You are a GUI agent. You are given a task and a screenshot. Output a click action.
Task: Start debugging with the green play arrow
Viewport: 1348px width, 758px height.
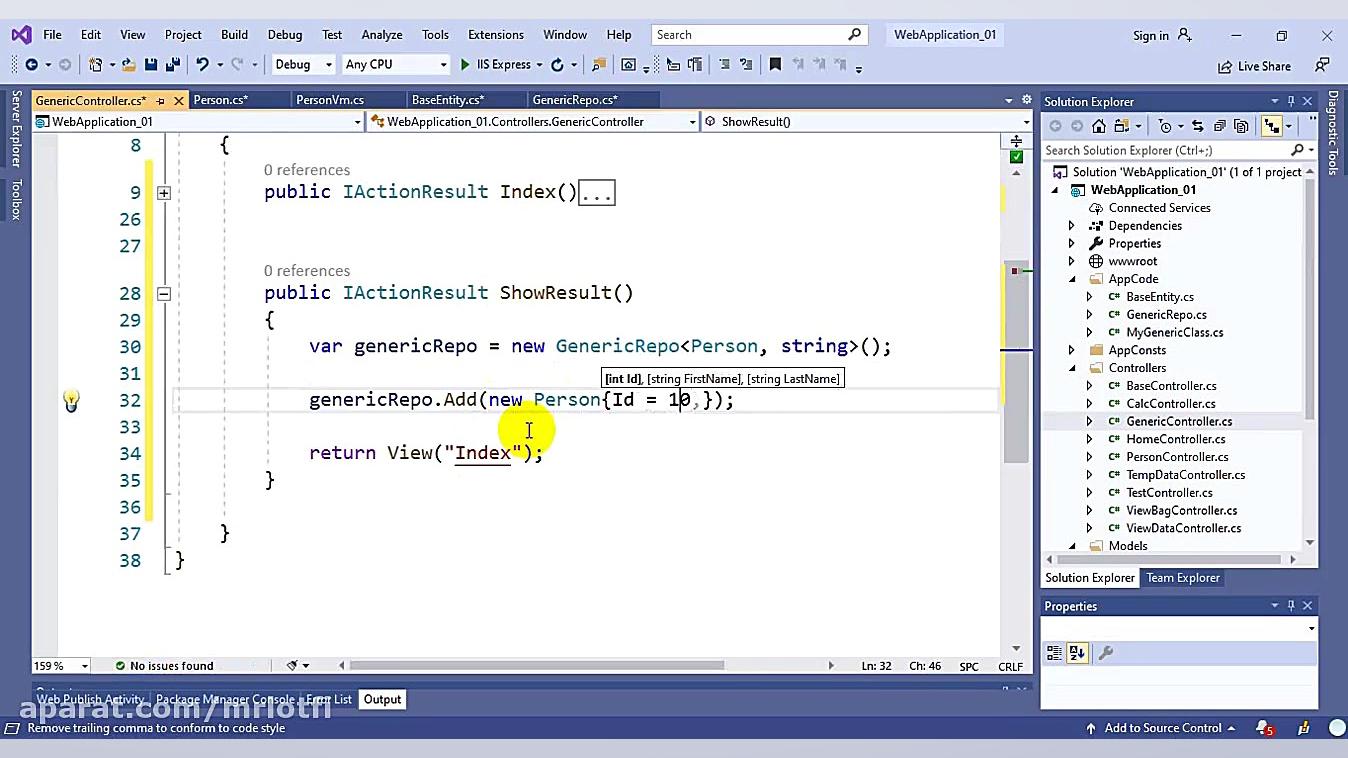464,65
